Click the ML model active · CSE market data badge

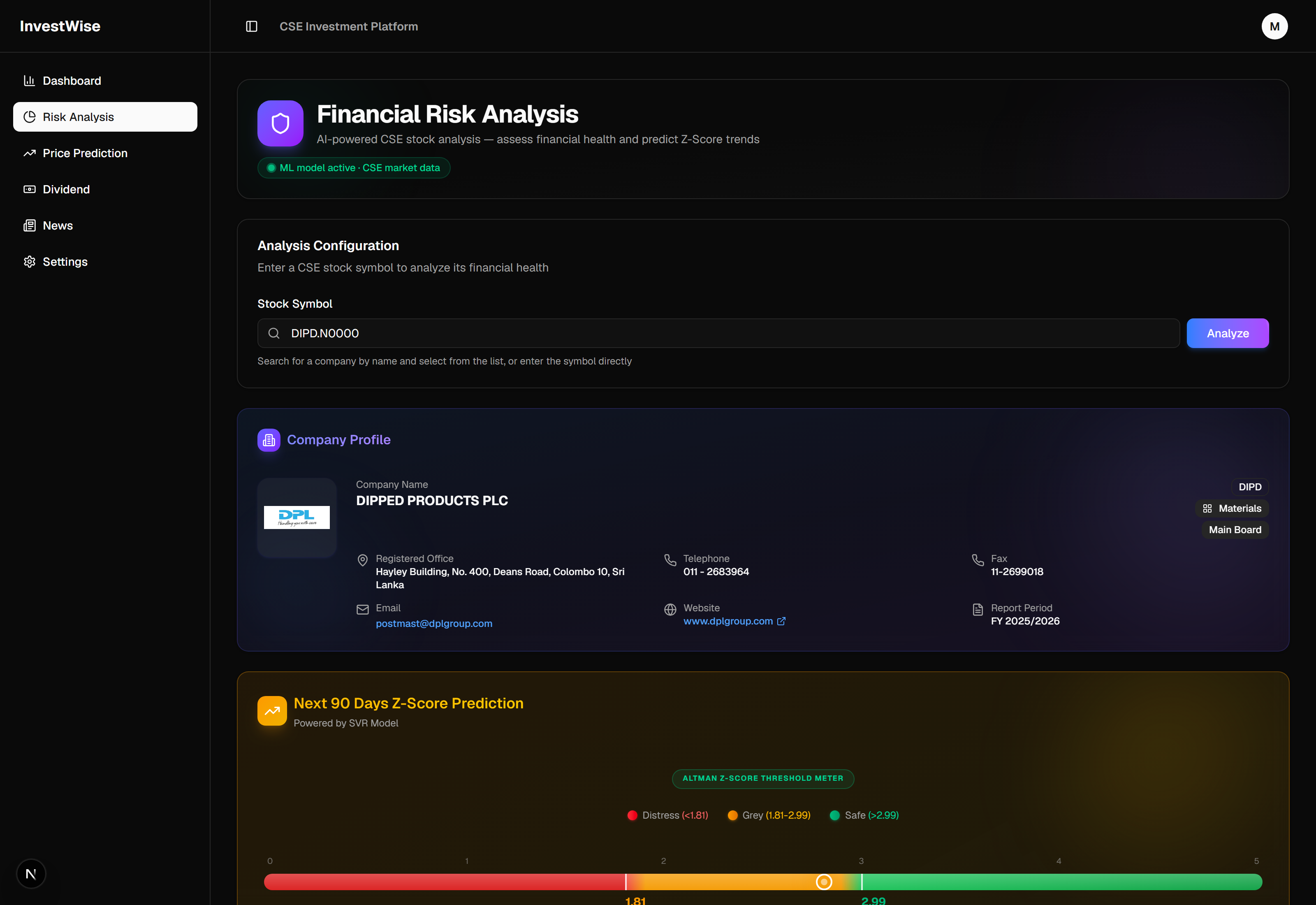coord(354,168)
